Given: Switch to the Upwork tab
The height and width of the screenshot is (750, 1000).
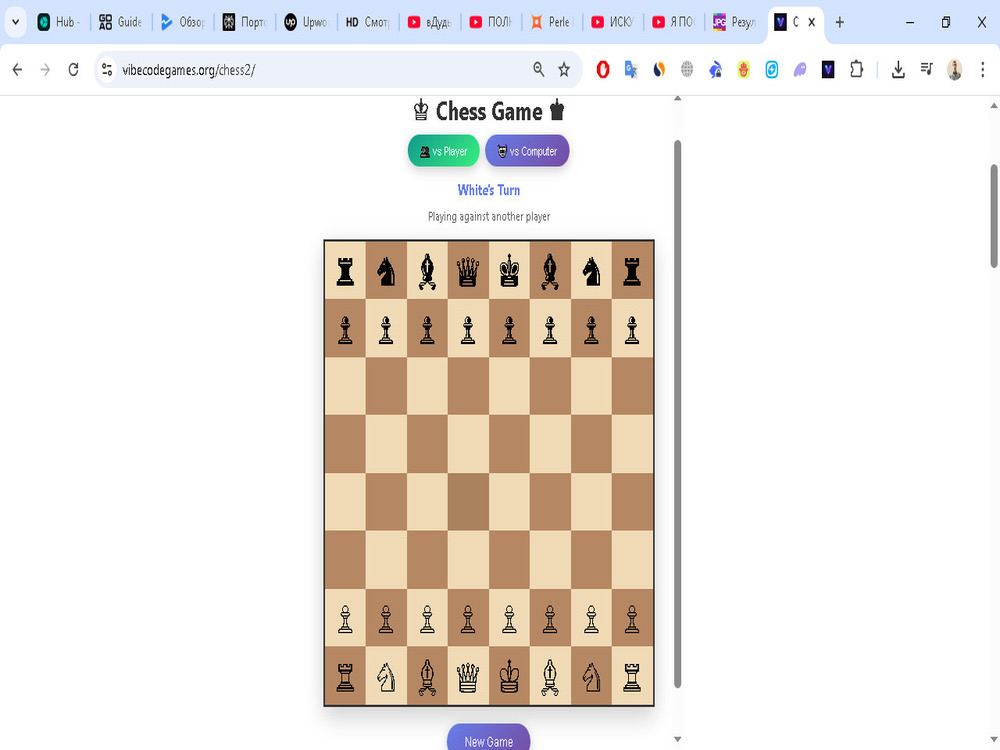Looking at the screenshot, I should pyautogui.click(x=306, y=22).
